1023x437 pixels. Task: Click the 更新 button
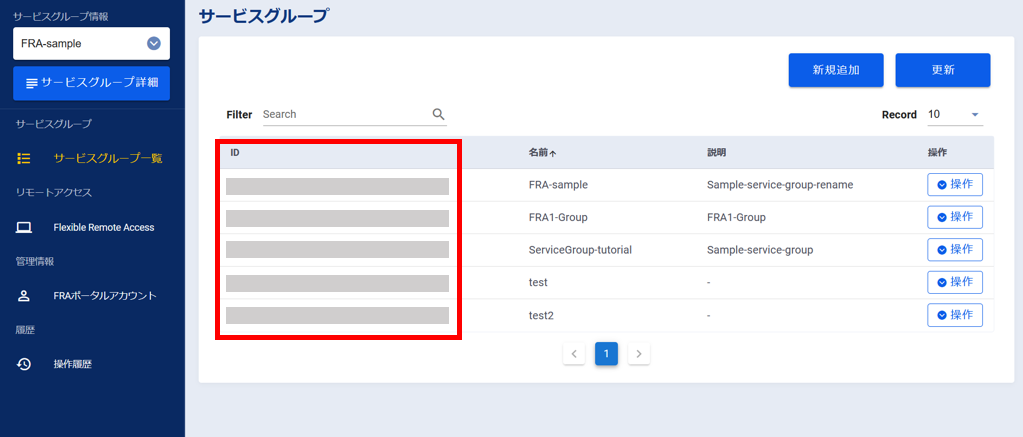pyautogui.click(x=942, y=70)
